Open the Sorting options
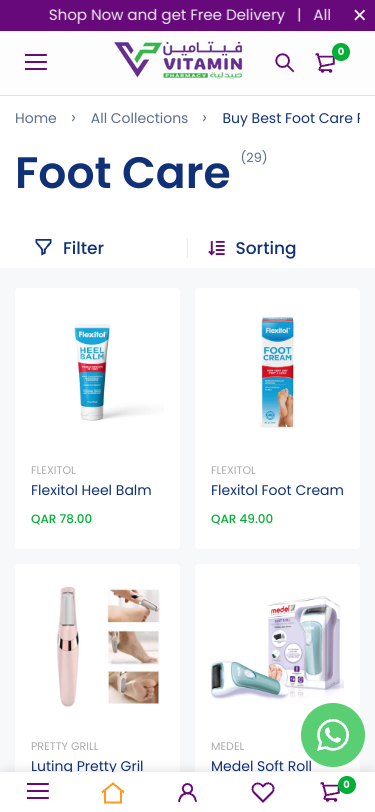This screenshot has width=375, height=812. click(252, 248)
